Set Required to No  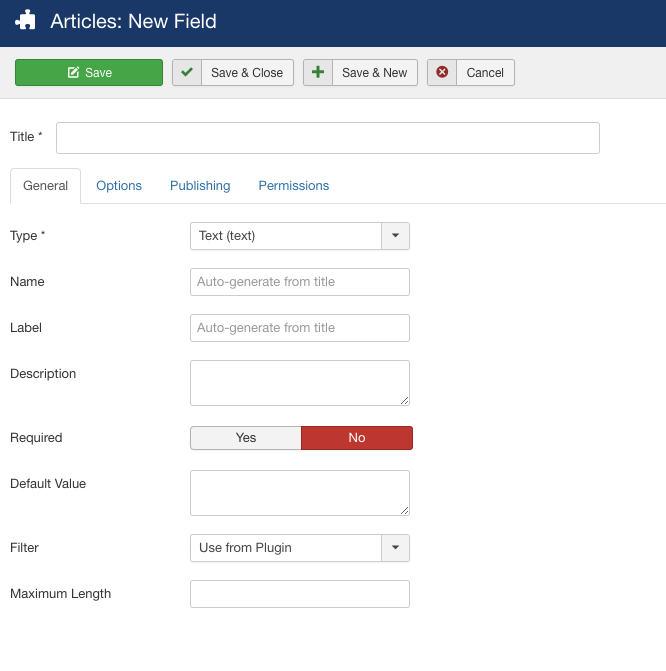coord(356,438)
